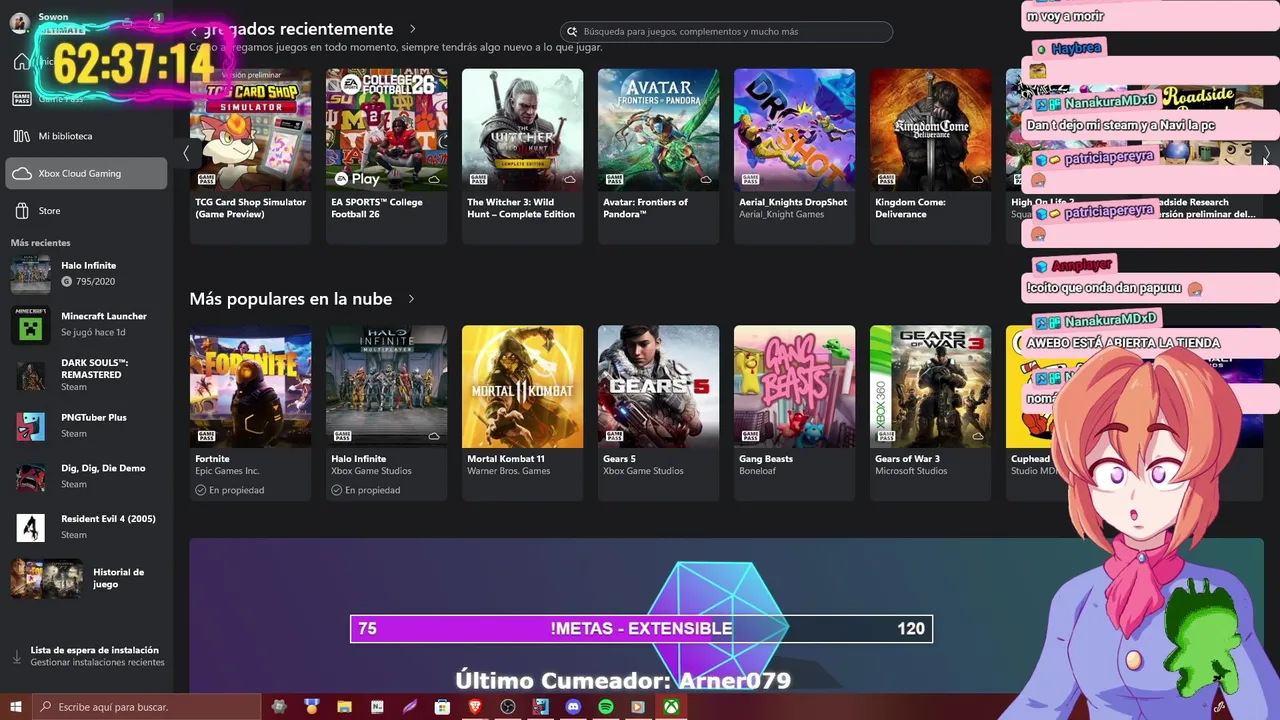Open File Explorer from taskbar
1280x720 pixels.
[x=344, y=707]
